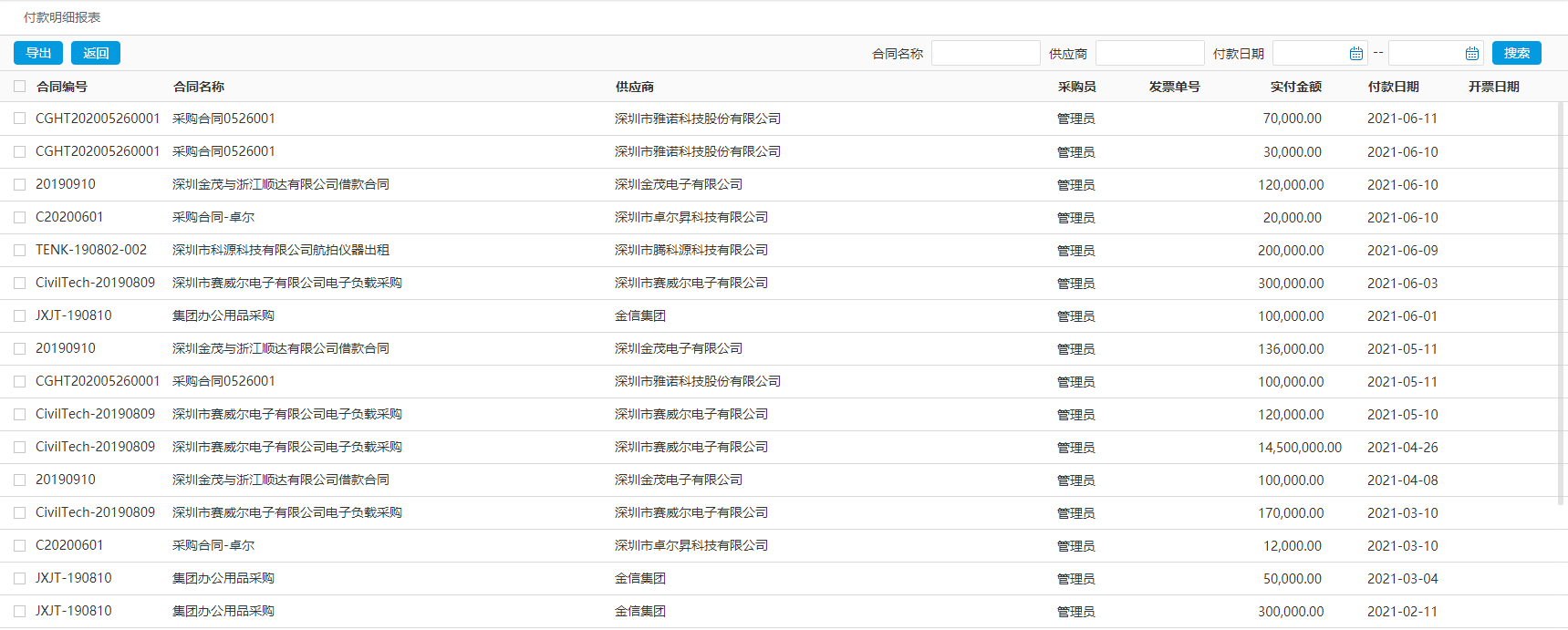Screen dimensions: 1568x630
Task: Click the 开票日期 column header
Action: click(x=1493, y=87)
